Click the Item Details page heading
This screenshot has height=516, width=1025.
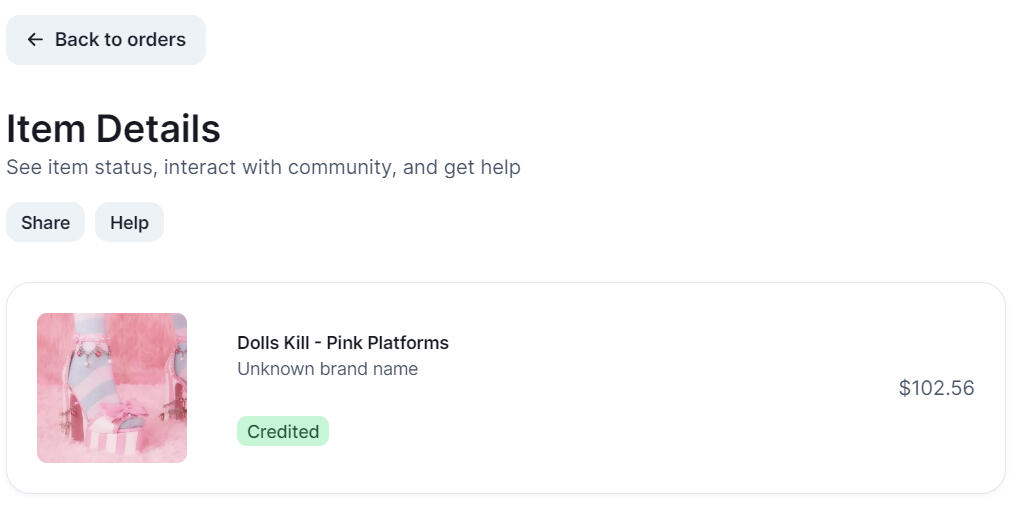[x=113, y=129]
